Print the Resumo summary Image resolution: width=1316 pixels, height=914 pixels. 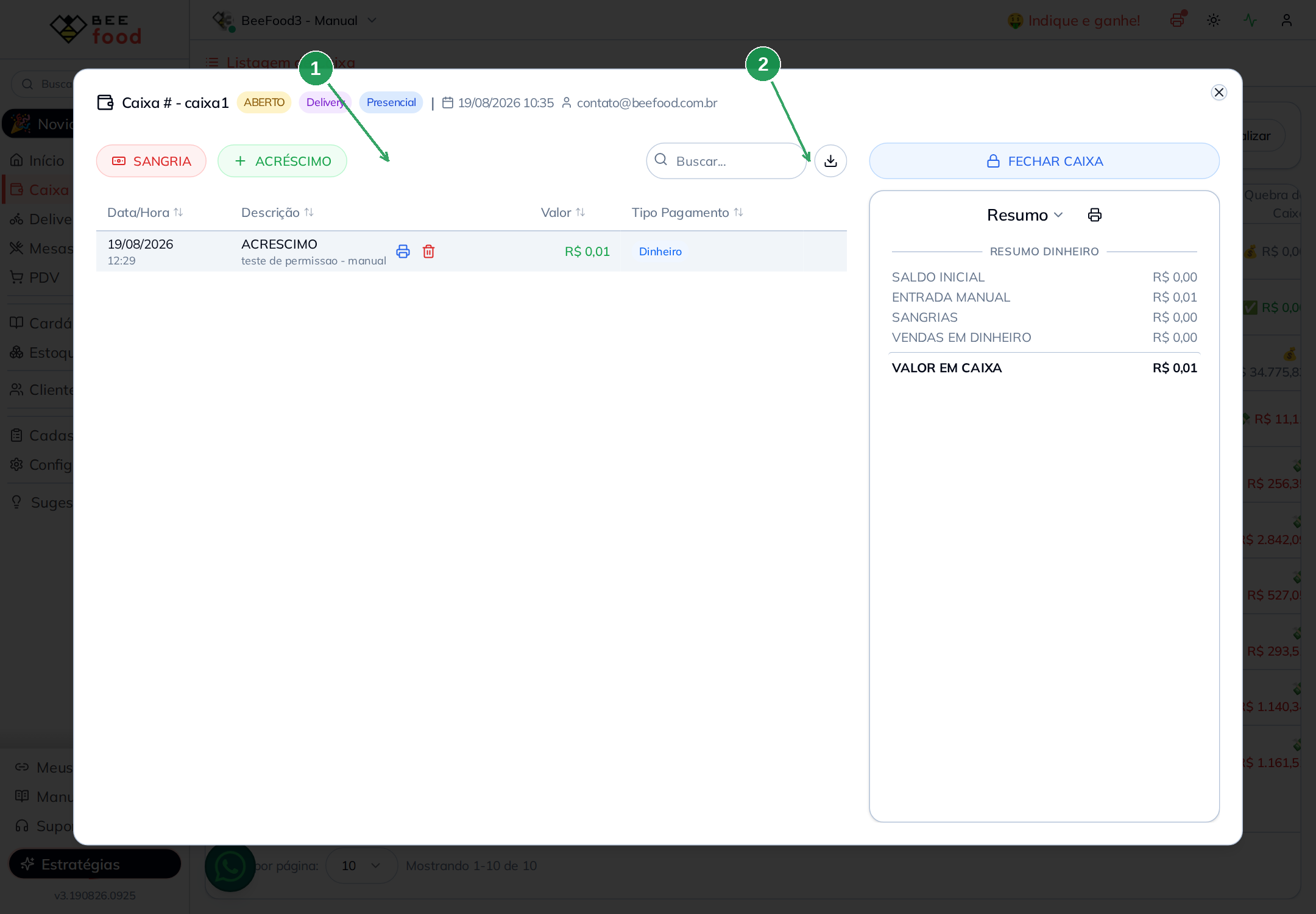point(1095,215)
